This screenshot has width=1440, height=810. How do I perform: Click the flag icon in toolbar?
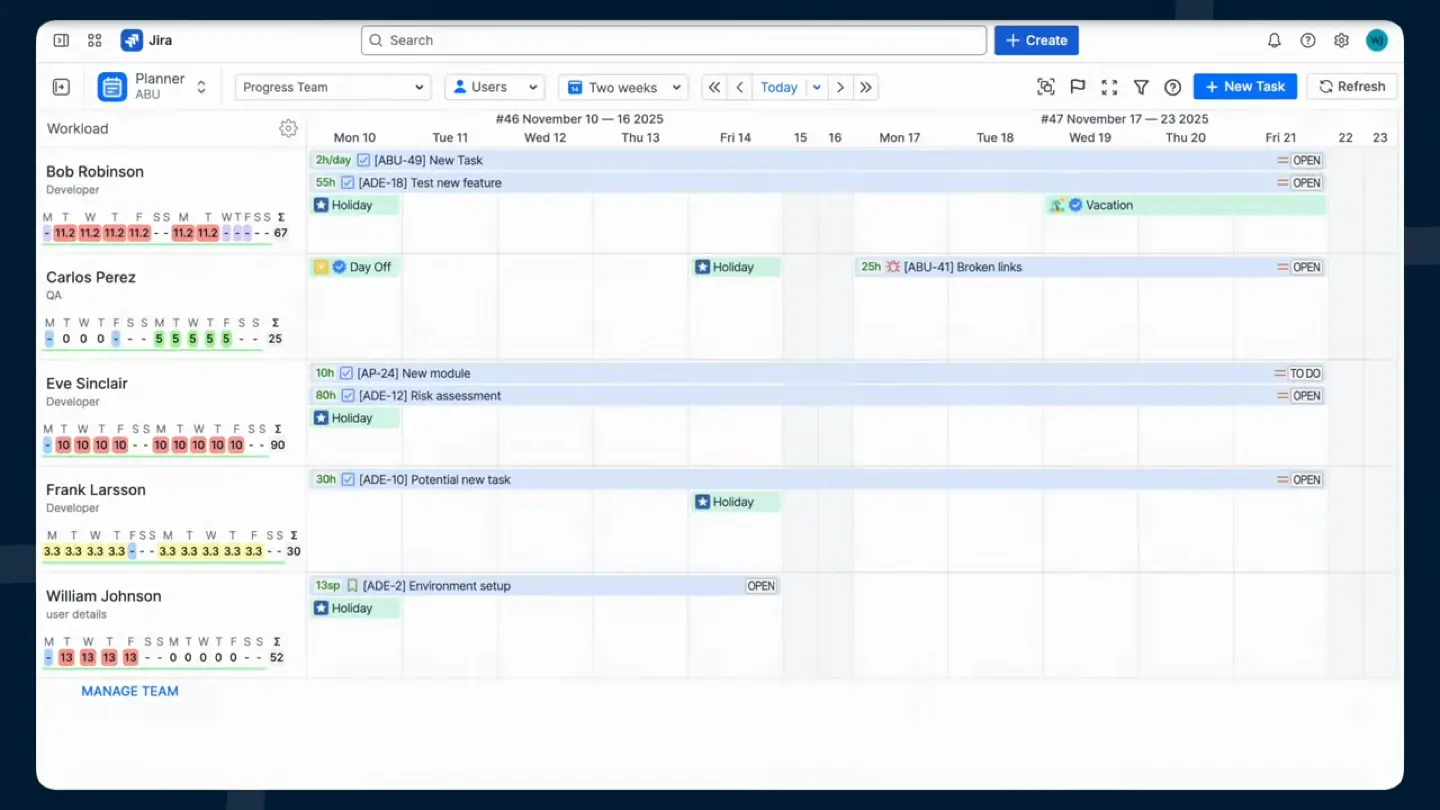(x=1078, y=87)
